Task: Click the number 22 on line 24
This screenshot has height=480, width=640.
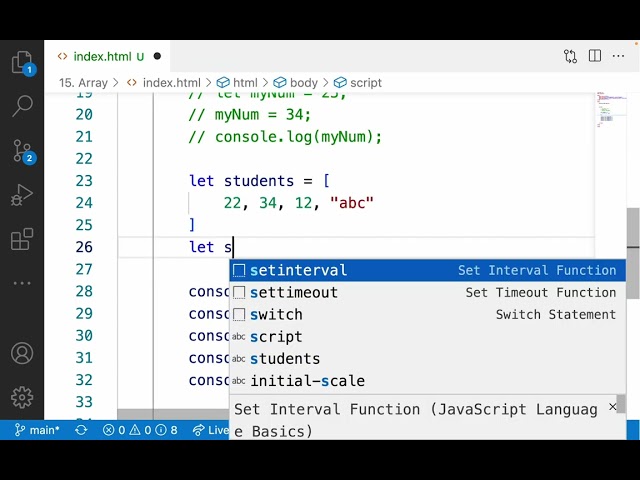Action: [232, 202]
